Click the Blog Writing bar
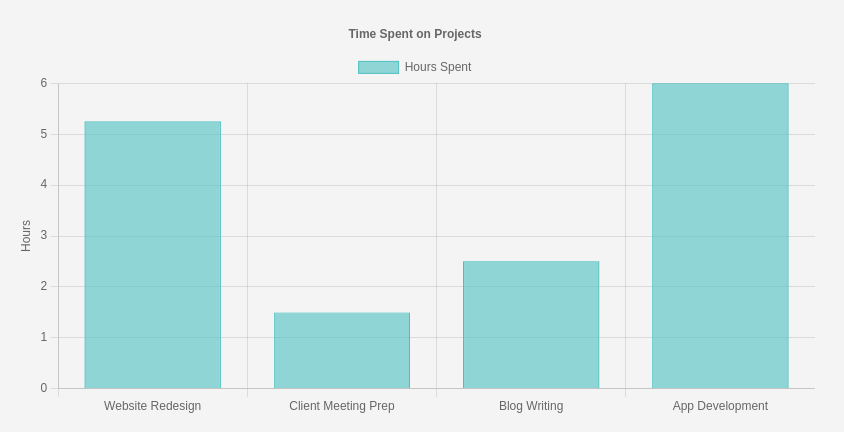Screen dimensions: 844x432 click(531, 325)
